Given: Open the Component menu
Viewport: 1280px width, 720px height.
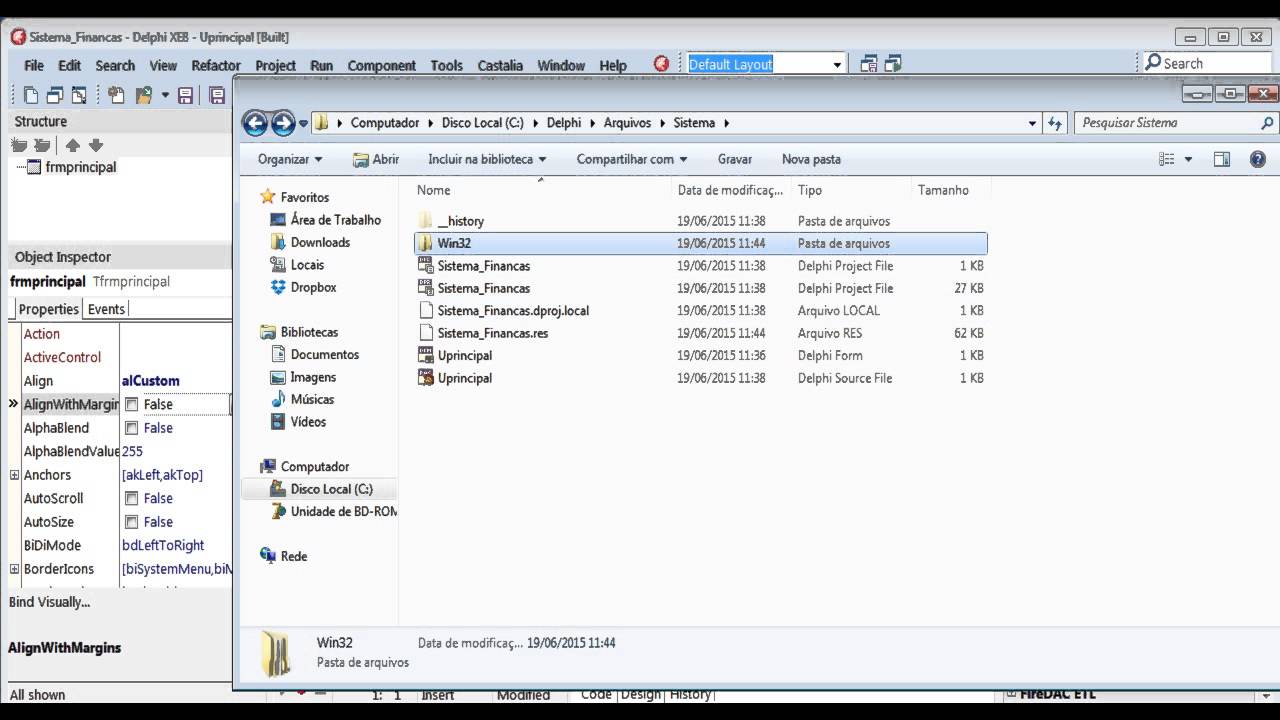Looking at the screenshot, I should 381,65.
